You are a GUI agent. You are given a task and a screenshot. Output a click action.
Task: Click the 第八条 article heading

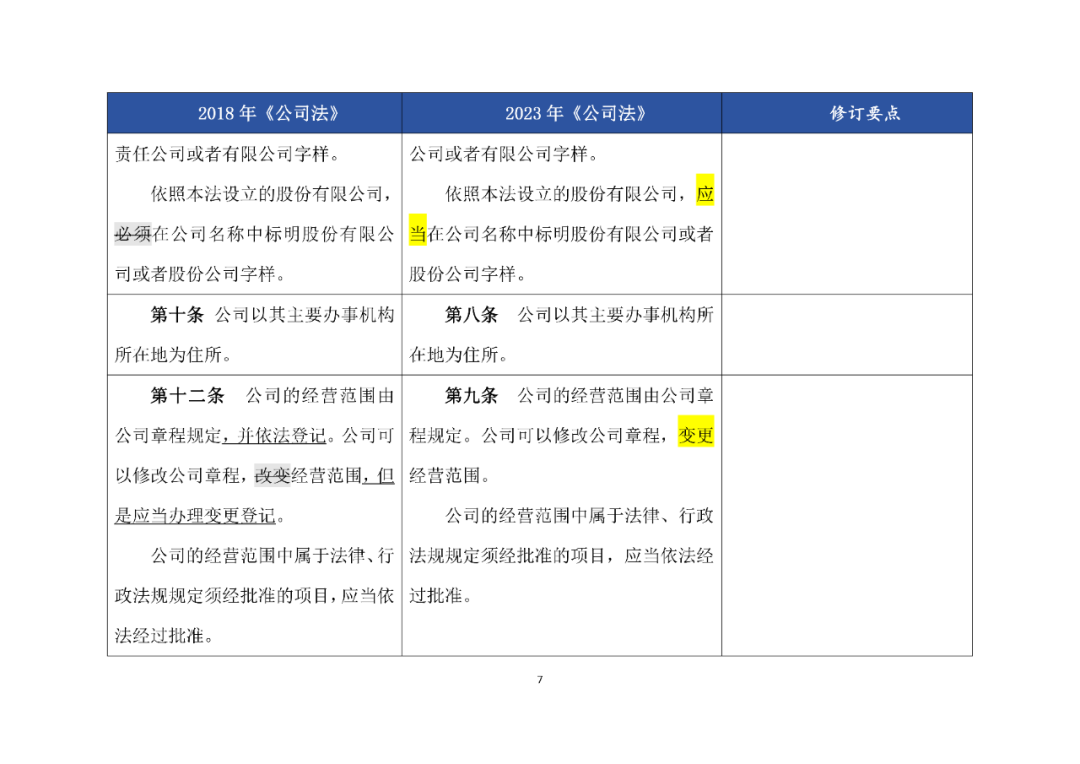point(472,315)
